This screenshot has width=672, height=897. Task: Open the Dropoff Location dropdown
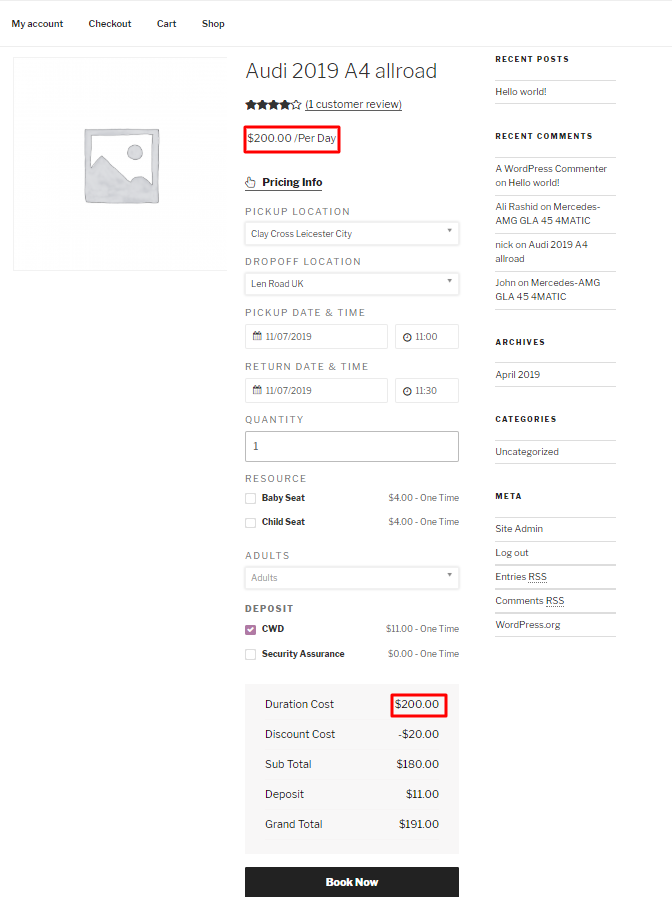pos(352,284)
